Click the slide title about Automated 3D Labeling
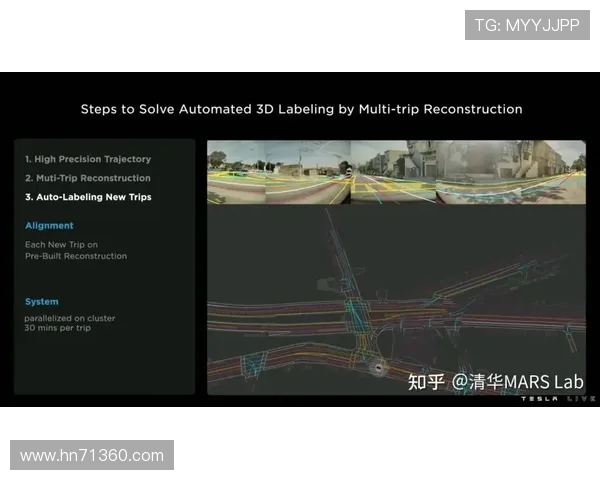The height and width of the screenshot is (480, 600). (x=301, y=108)
